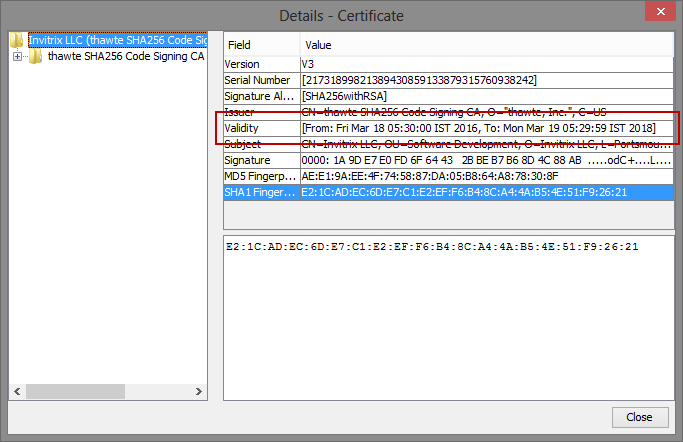Click the Field column header
Viewport: 683px width, 442px height.
pos(262,45)
